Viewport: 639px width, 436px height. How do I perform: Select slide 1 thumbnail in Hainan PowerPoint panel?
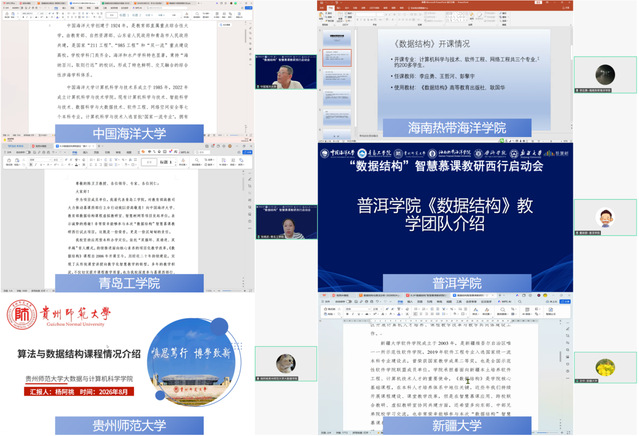pyautogui.click(x=337, y=39)
